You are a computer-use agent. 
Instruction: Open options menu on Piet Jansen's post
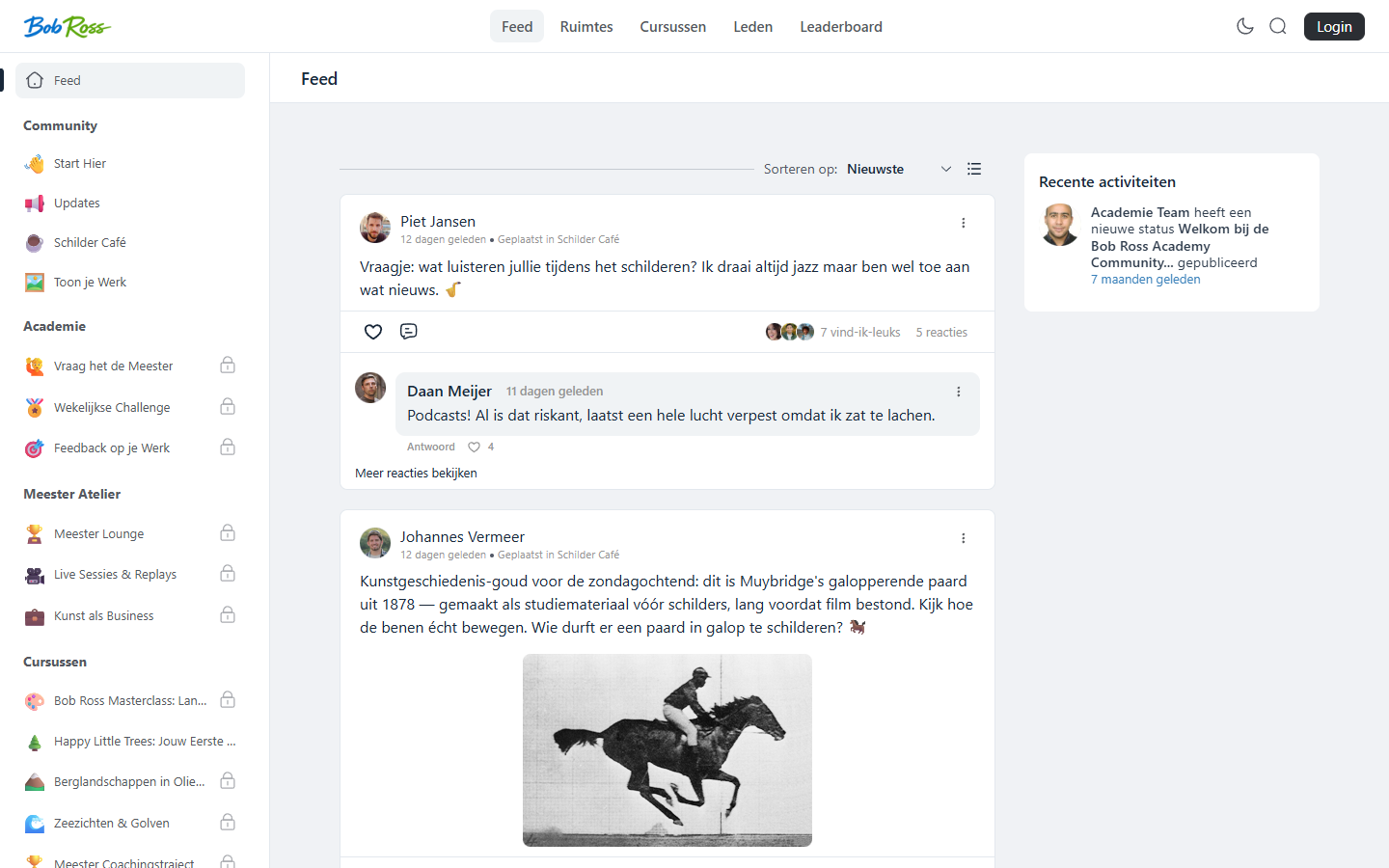tap(963, 223)
